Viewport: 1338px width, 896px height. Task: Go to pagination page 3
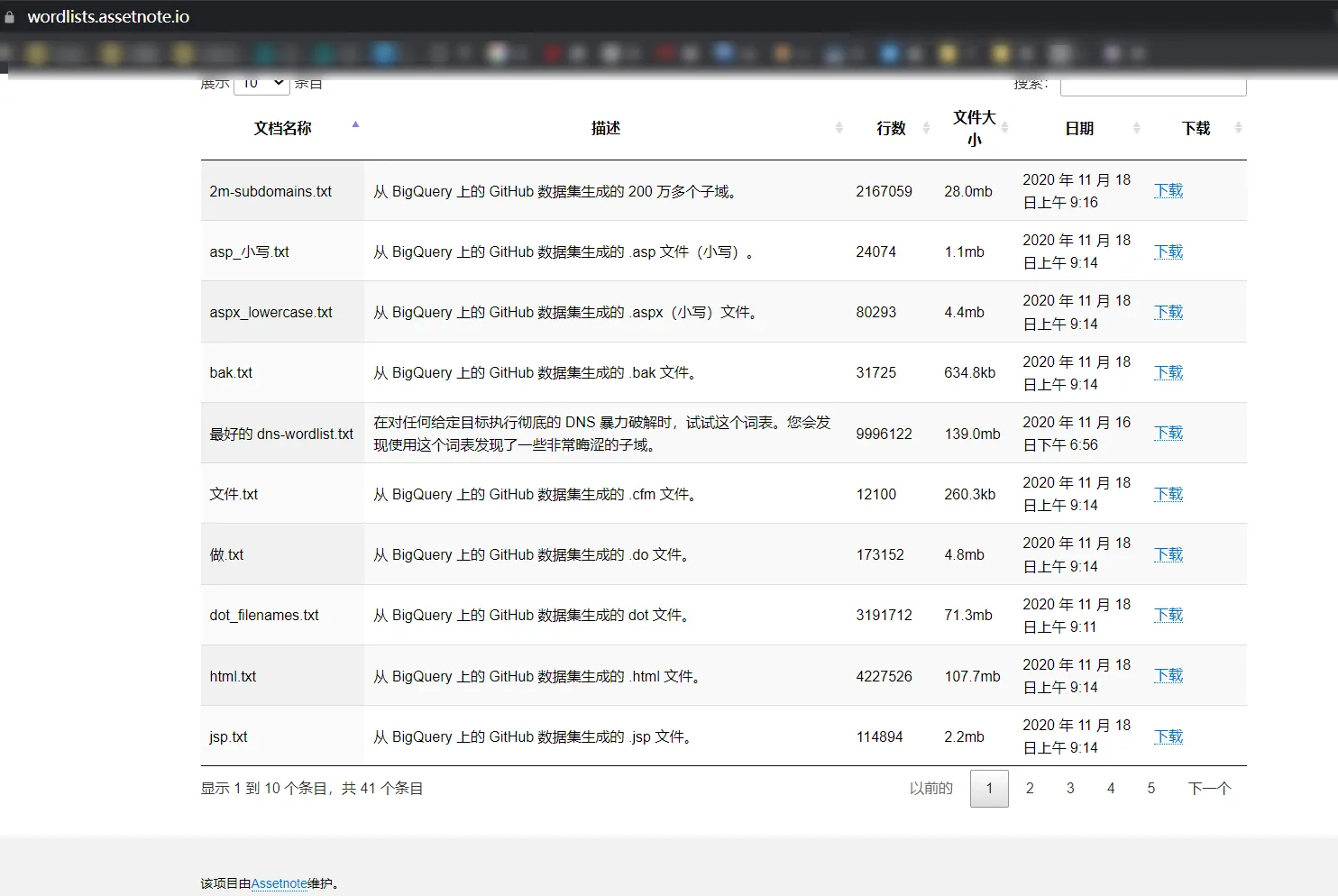1070,789
